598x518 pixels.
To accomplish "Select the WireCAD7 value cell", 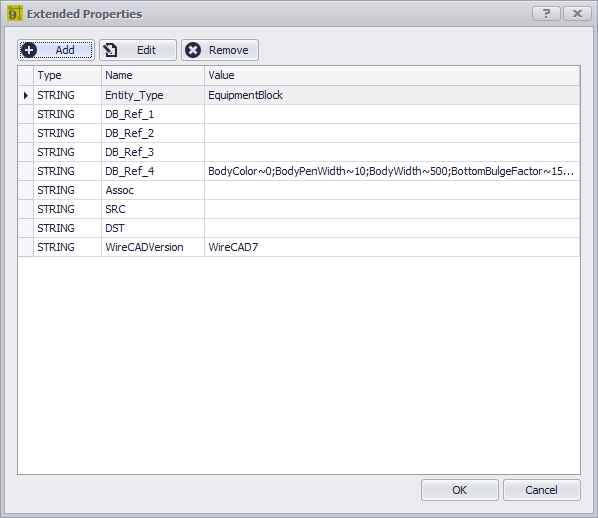I will coord(392,247).
